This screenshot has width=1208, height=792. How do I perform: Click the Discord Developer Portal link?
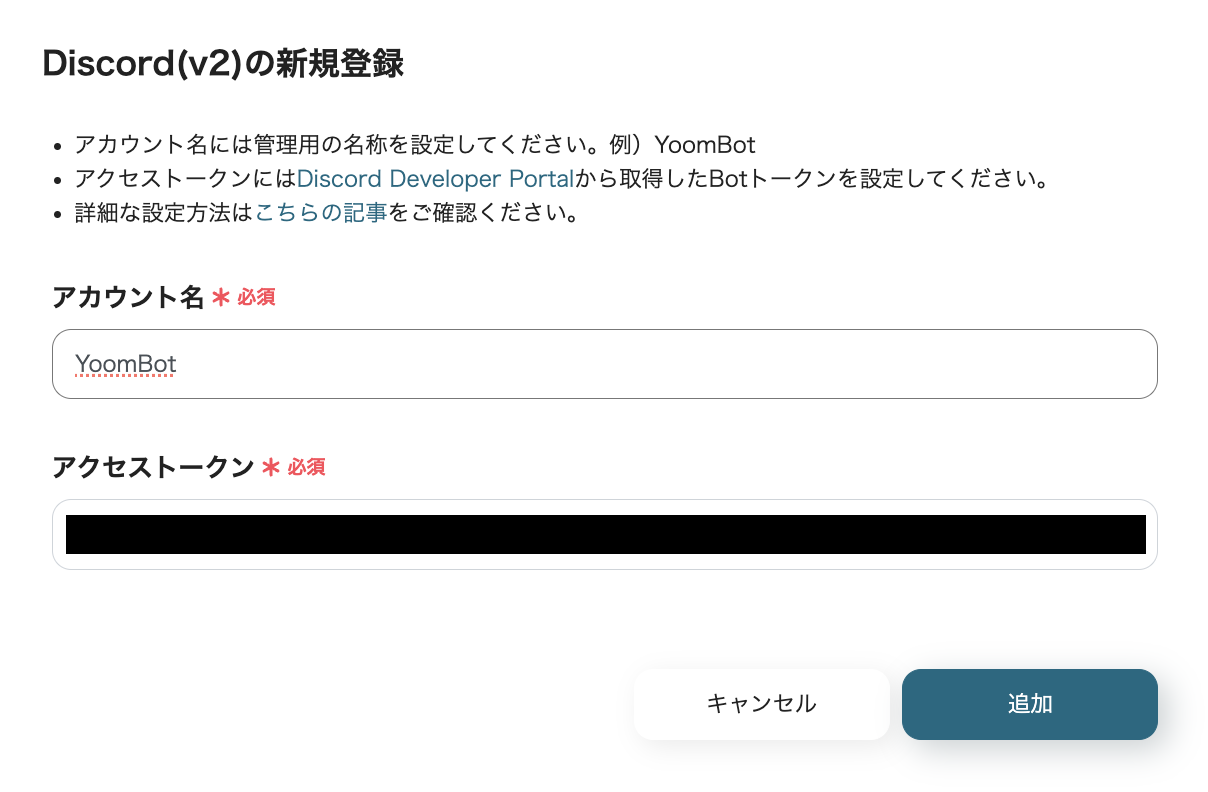[x=435, y=178]
